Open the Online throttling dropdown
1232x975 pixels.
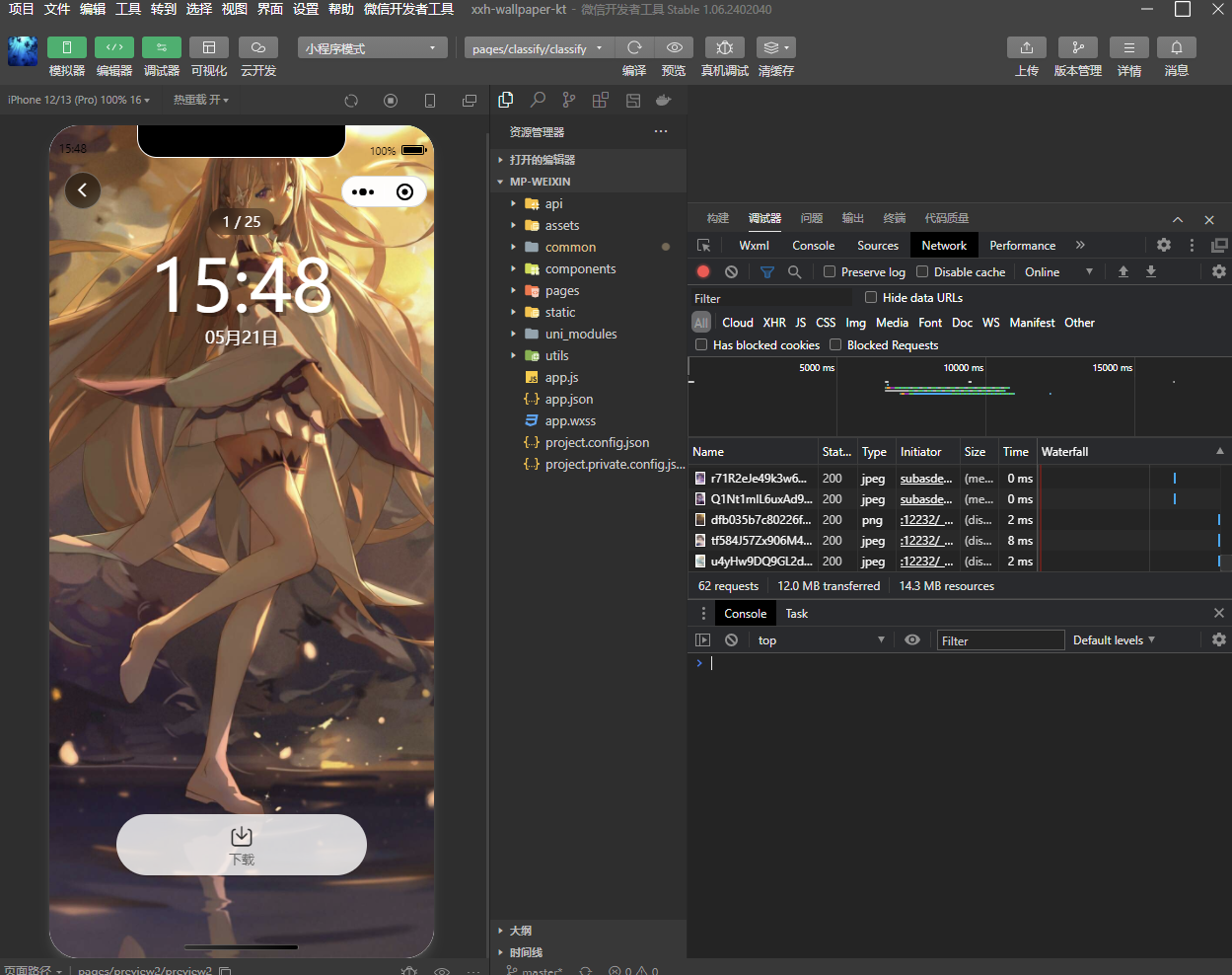(1058, 271)
